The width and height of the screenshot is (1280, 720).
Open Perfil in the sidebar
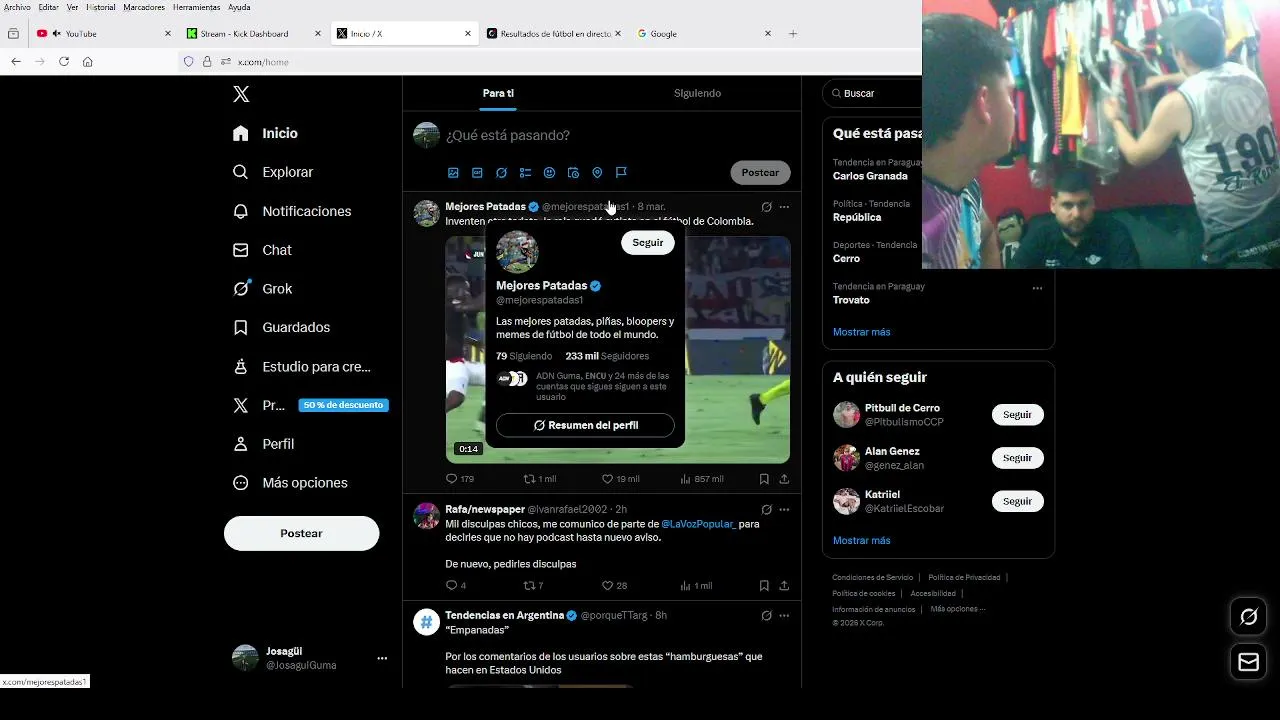[x=264, y=444]
